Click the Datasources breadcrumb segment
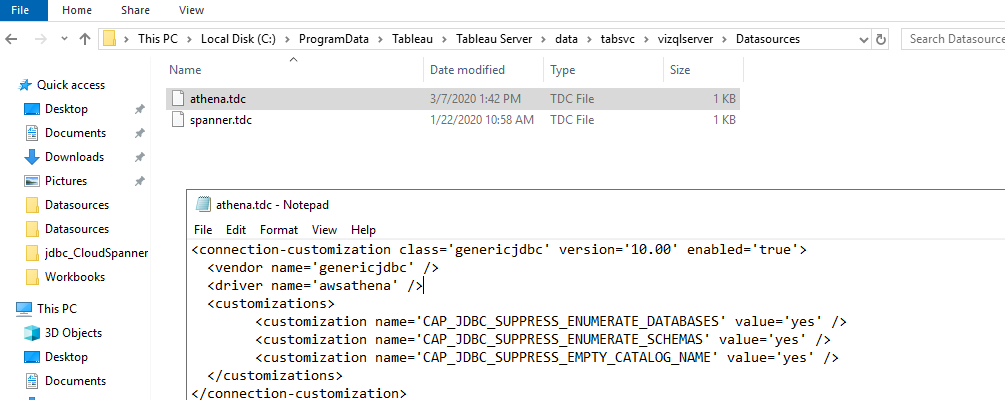The width and height of the screenshot is (1005, 400). (768, 39)
